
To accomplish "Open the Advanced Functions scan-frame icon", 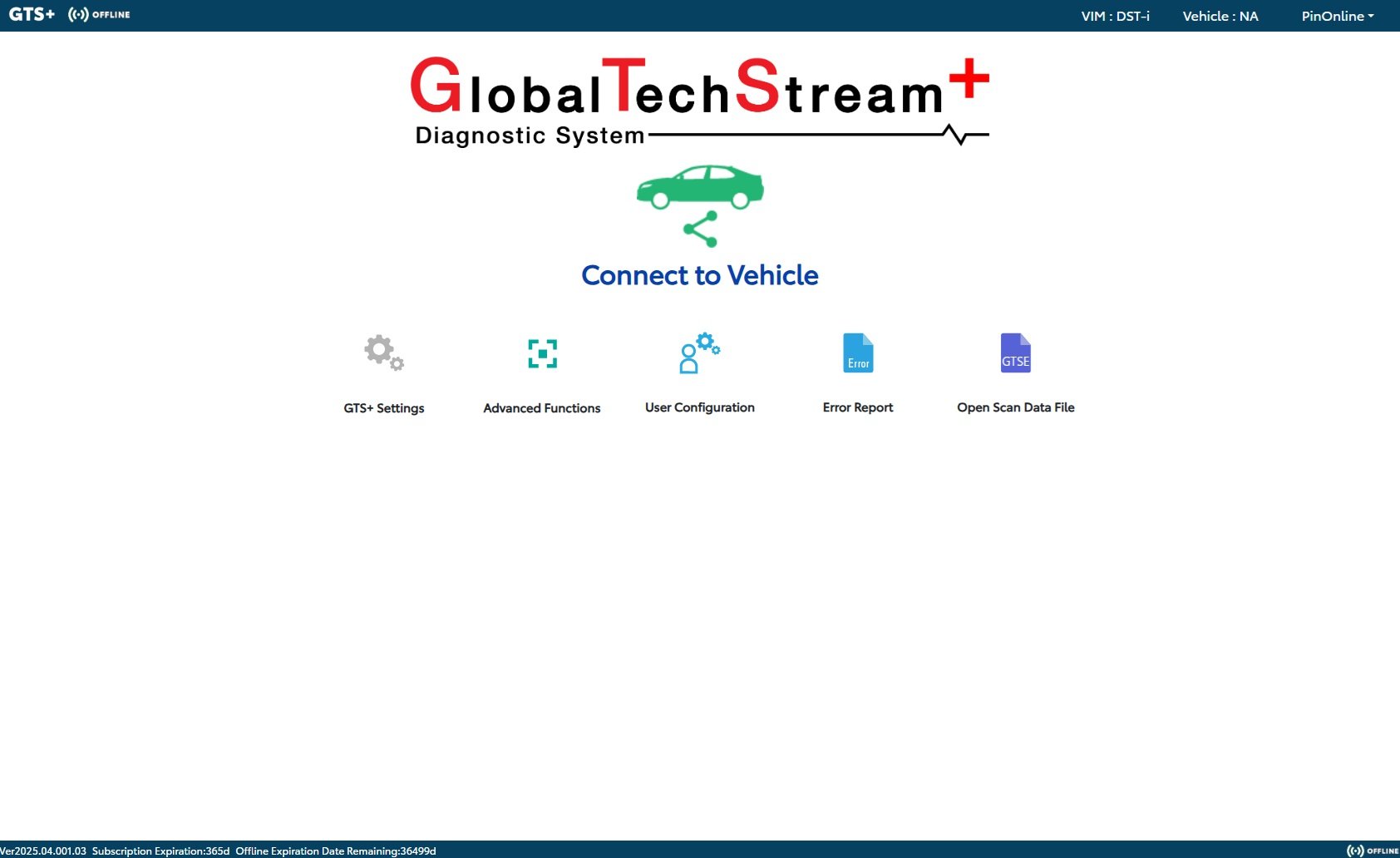I will 542,353.
